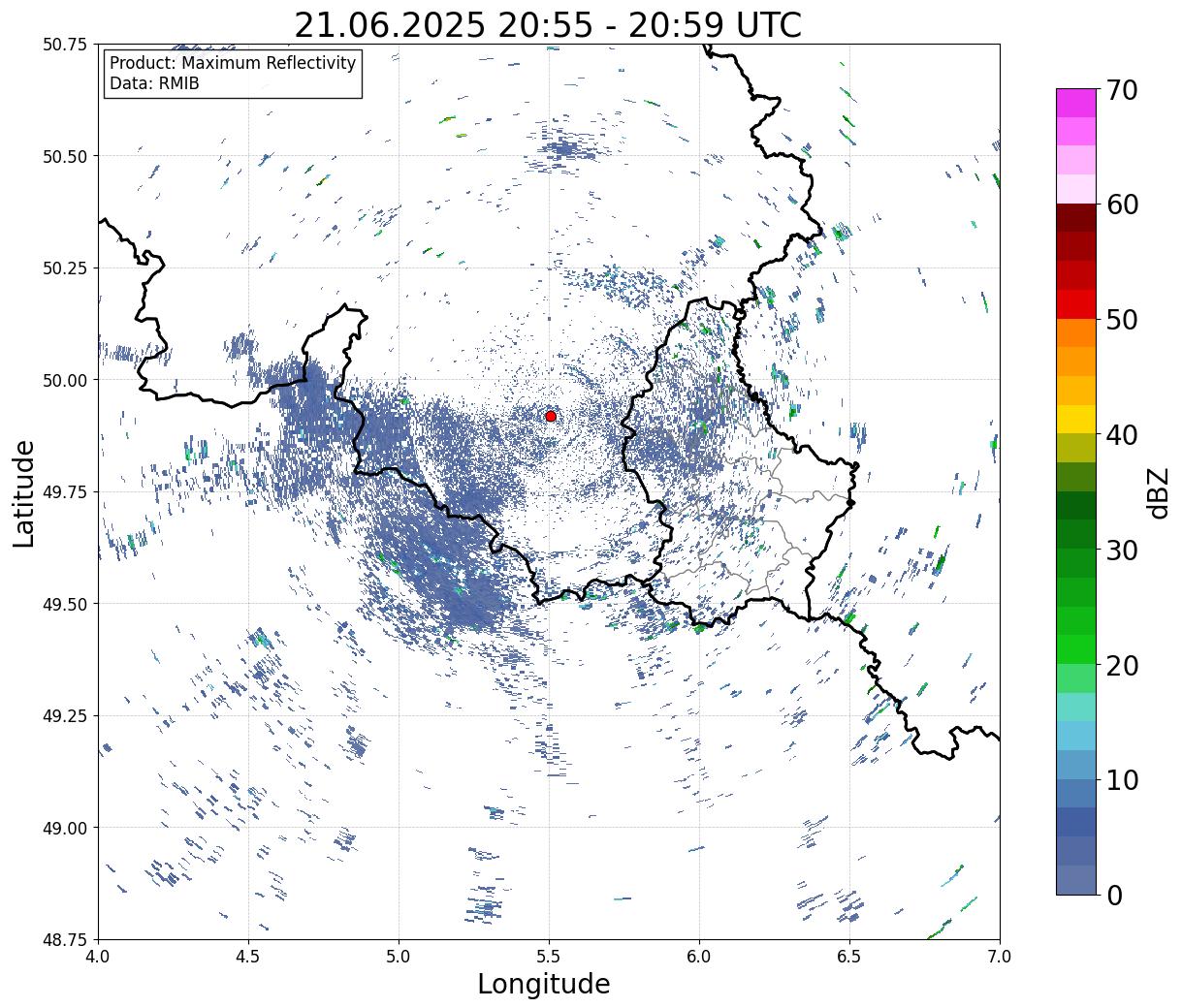Click the red radar location marker
Screen dimensions: 1182x1008
pos(551,416)
